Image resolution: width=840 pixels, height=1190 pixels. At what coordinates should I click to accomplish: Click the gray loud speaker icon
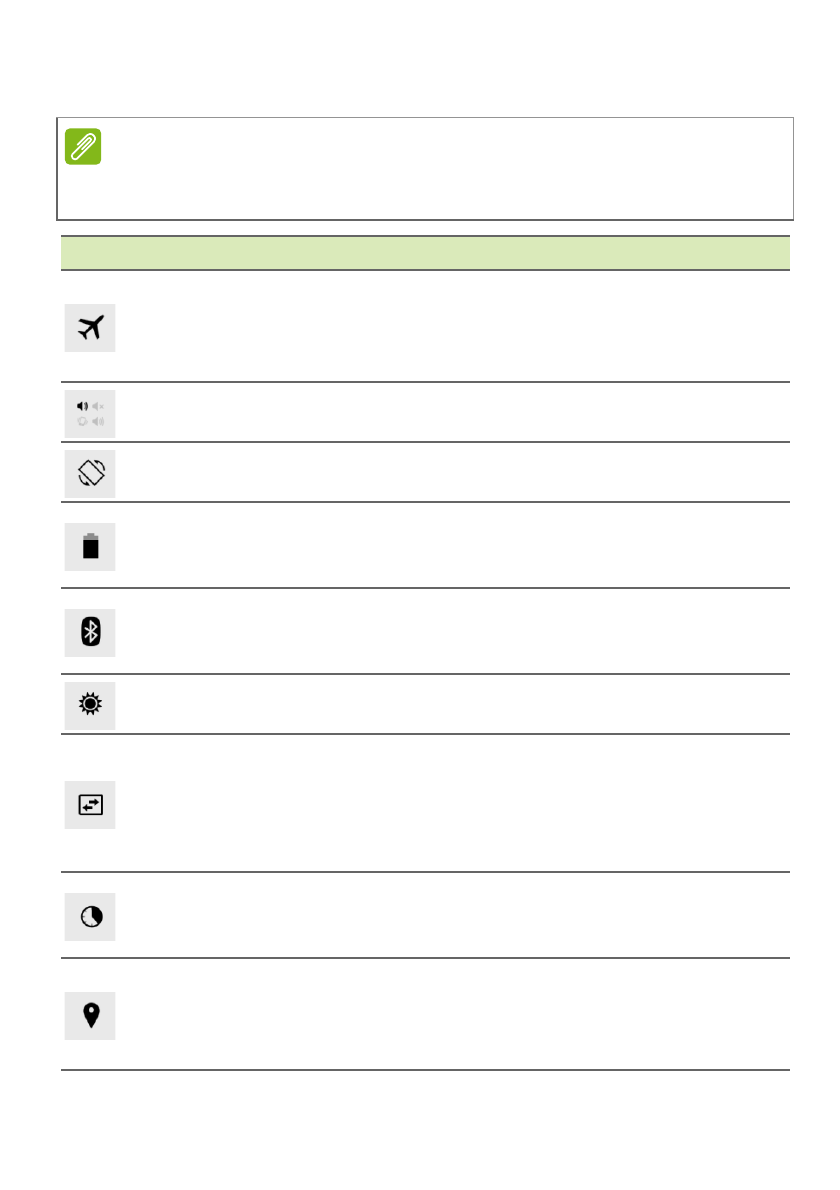98,421
